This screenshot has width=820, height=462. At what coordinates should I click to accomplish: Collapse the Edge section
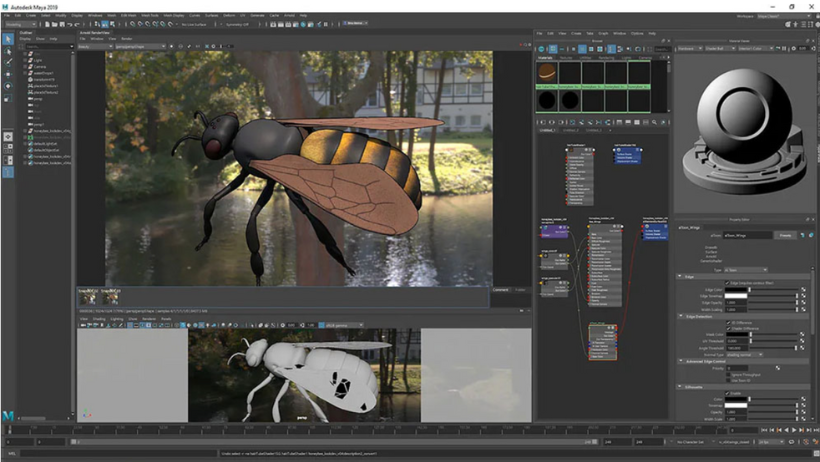[x=680, y=276]
